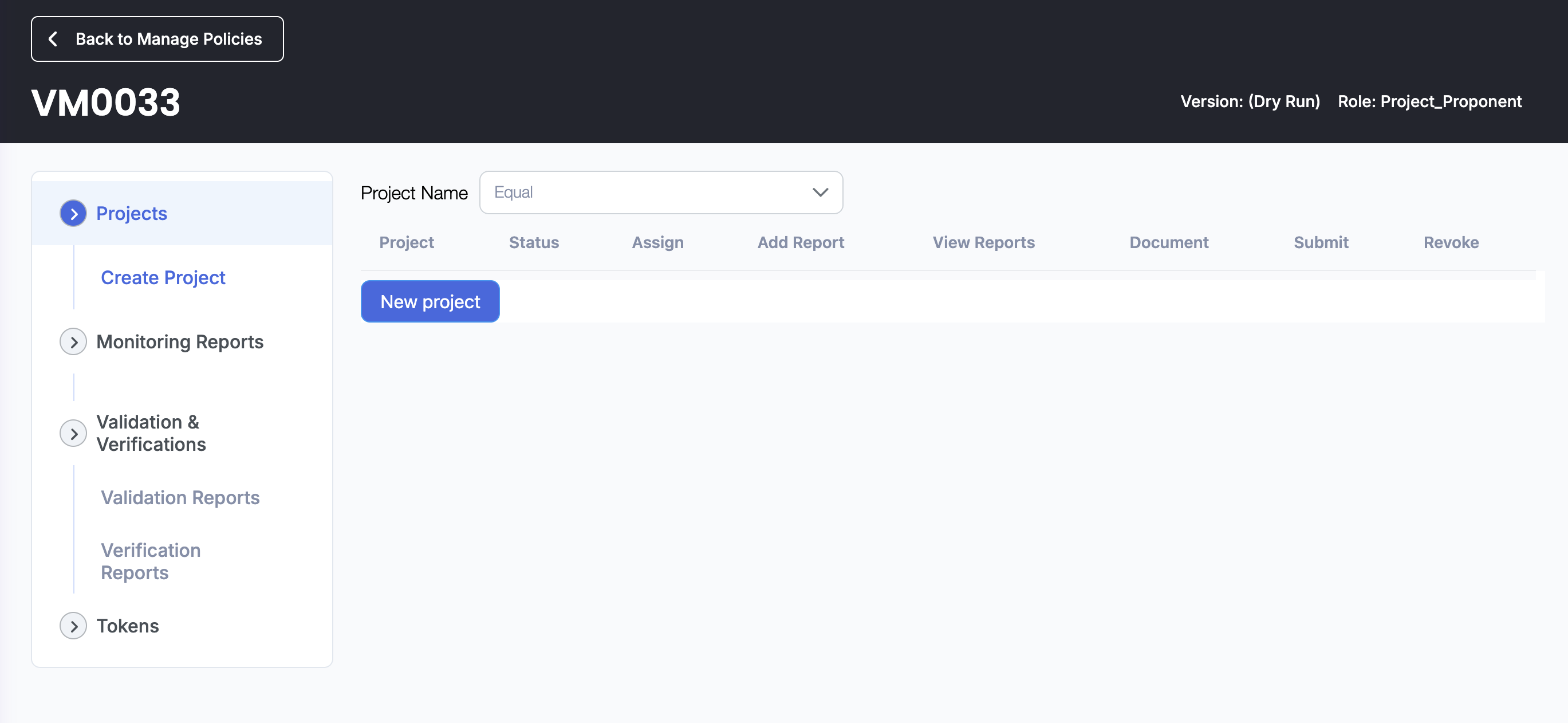This screenshot has height=723, width=1568.
Task: Expand Validation & Verifications chevron icon
Action: click(x=73, y=433)
